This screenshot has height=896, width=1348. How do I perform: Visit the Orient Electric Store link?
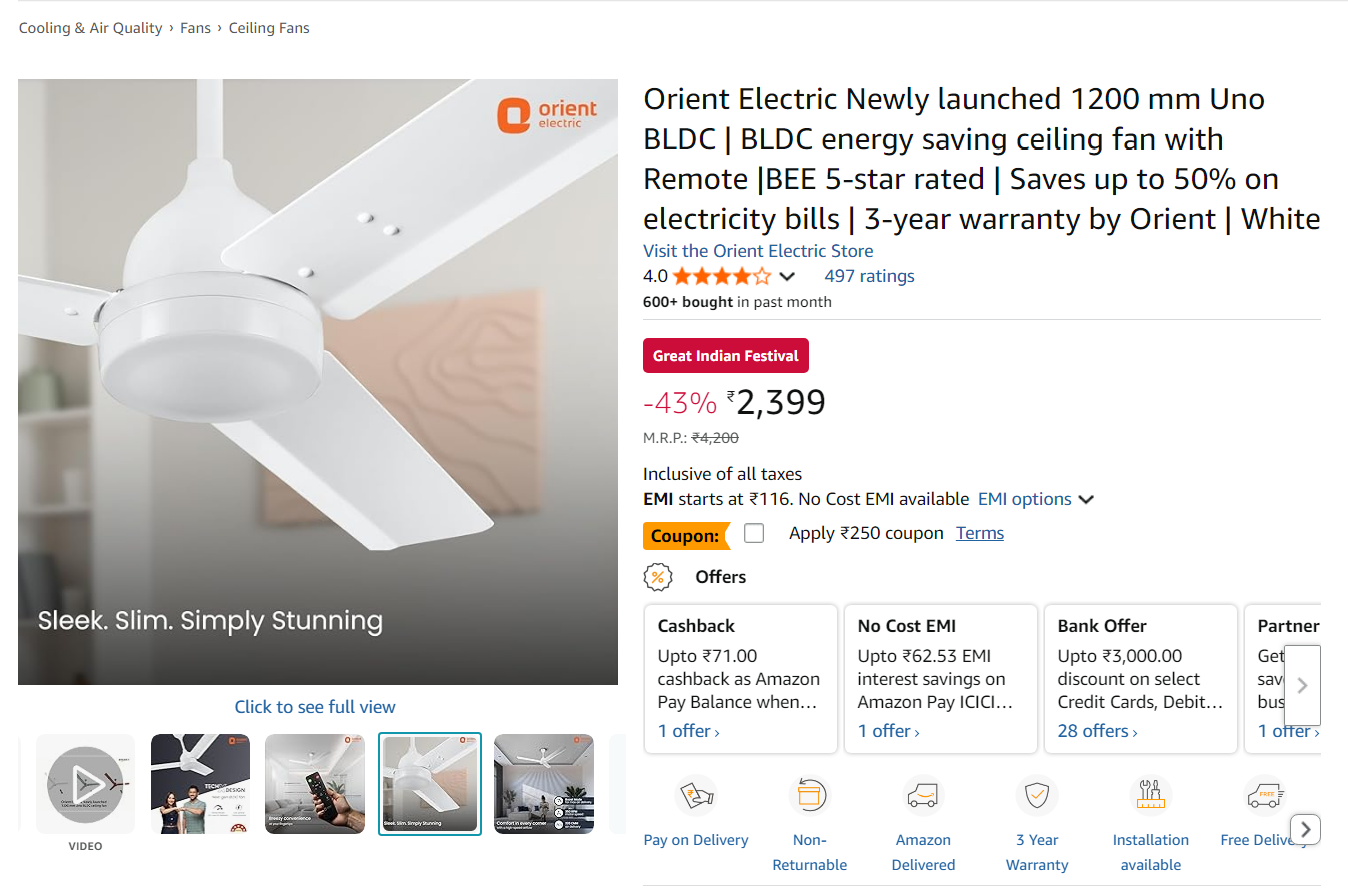[758, 251]
